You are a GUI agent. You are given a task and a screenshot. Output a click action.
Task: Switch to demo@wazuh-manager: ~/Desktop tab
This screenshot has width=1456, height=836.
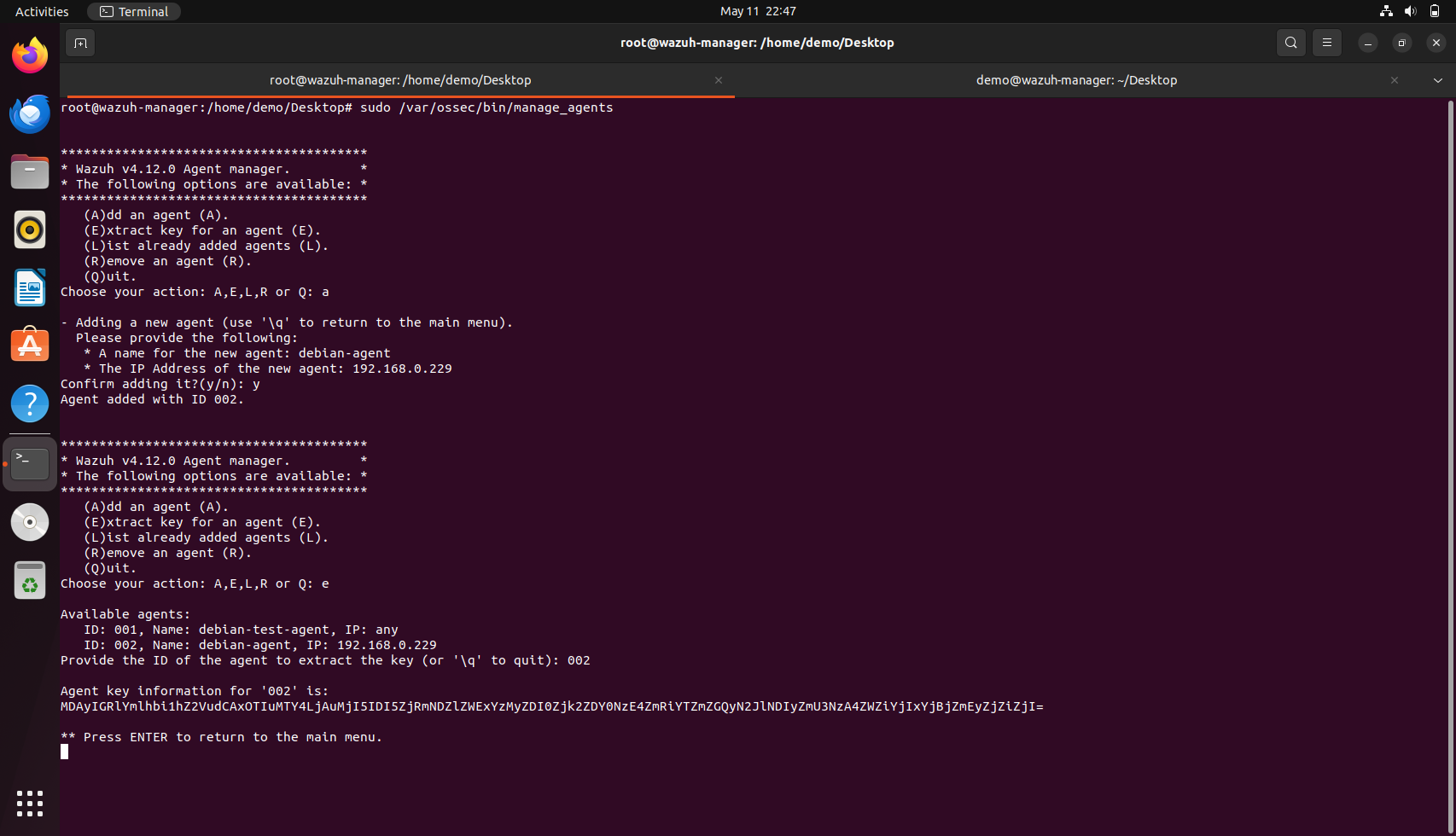tap(1076, 80)
